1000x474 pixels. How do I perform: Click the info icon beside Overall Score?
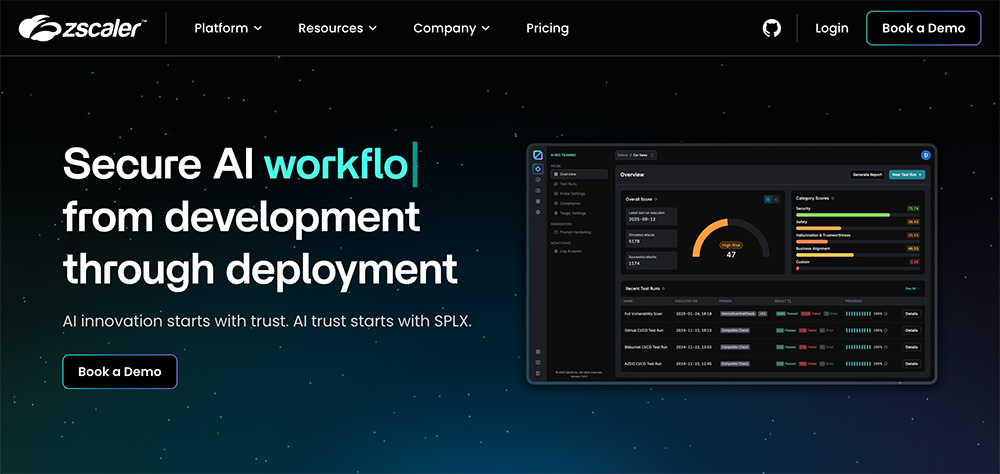point(656,199)
